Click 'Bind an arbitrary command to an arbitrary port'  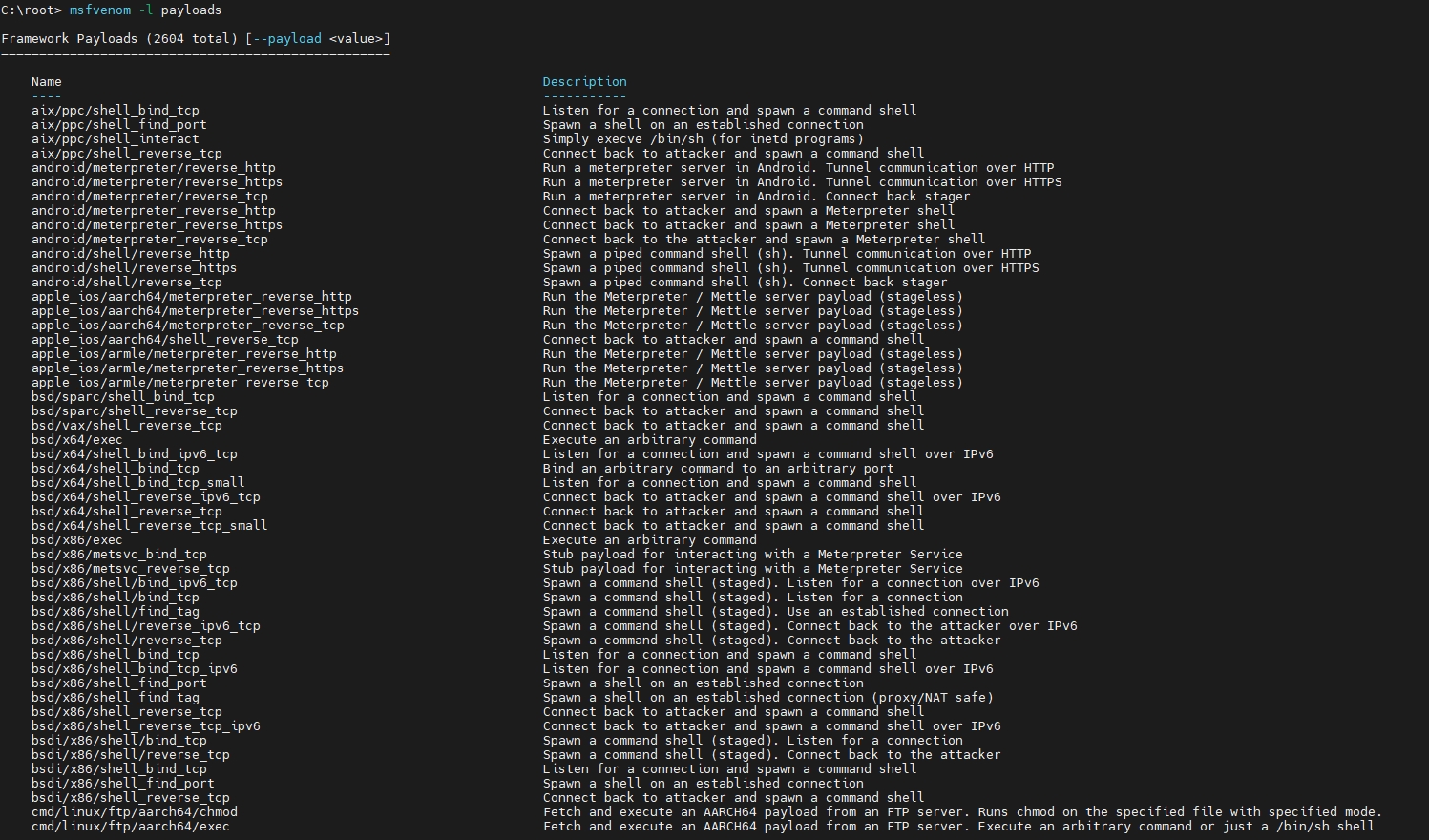[719, 469]
